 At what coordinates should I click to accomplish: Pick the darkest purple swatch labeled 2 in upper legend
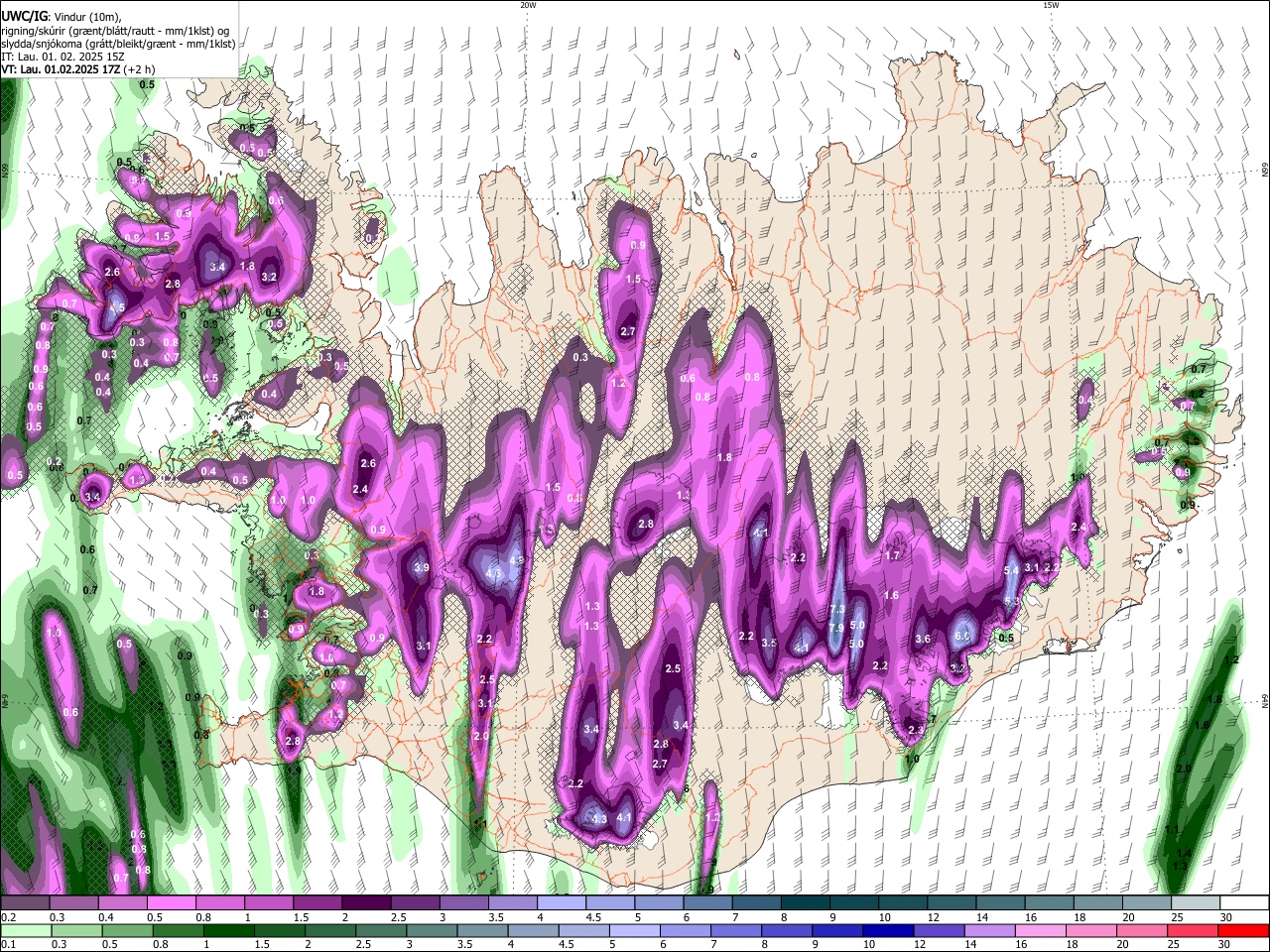point(366,903)
